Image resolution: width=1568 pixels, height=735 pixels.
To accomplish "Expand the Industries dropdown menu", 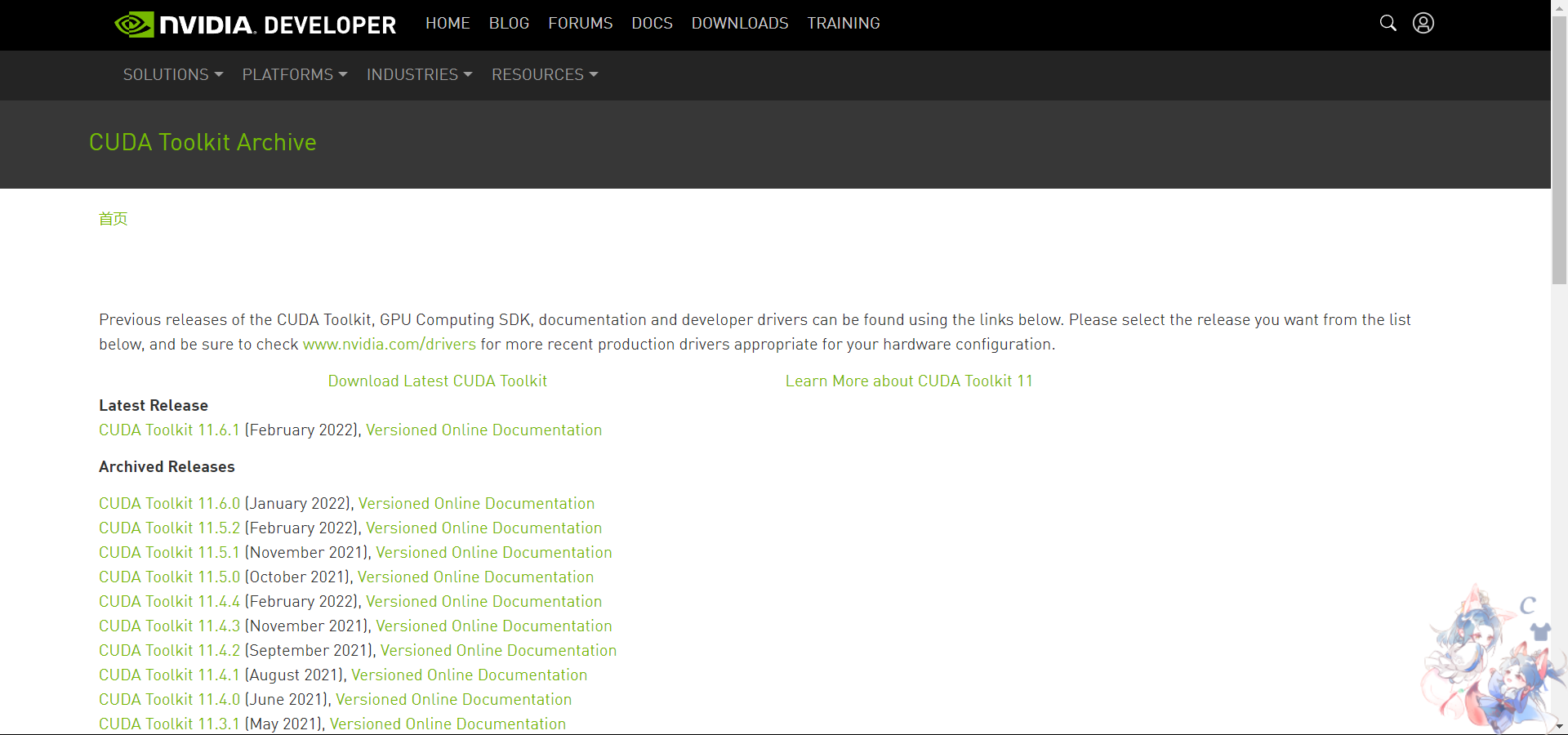I will coord(420,74).
